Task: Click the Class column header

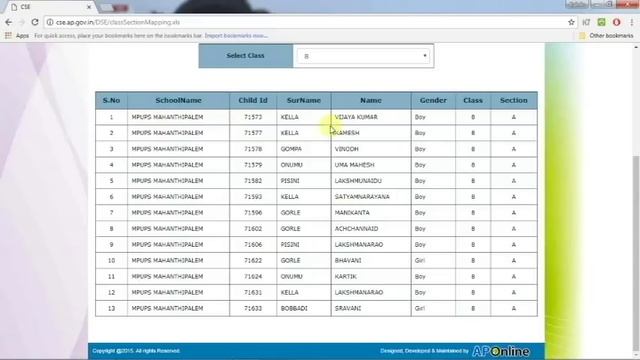Action: (x=473, y=100)
